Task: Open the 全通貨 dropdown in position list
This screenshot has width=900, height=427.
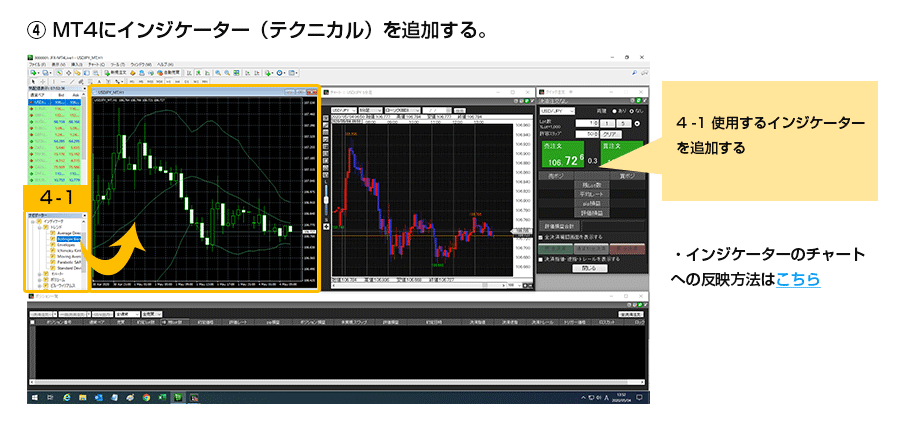Action: pos(127,315)
